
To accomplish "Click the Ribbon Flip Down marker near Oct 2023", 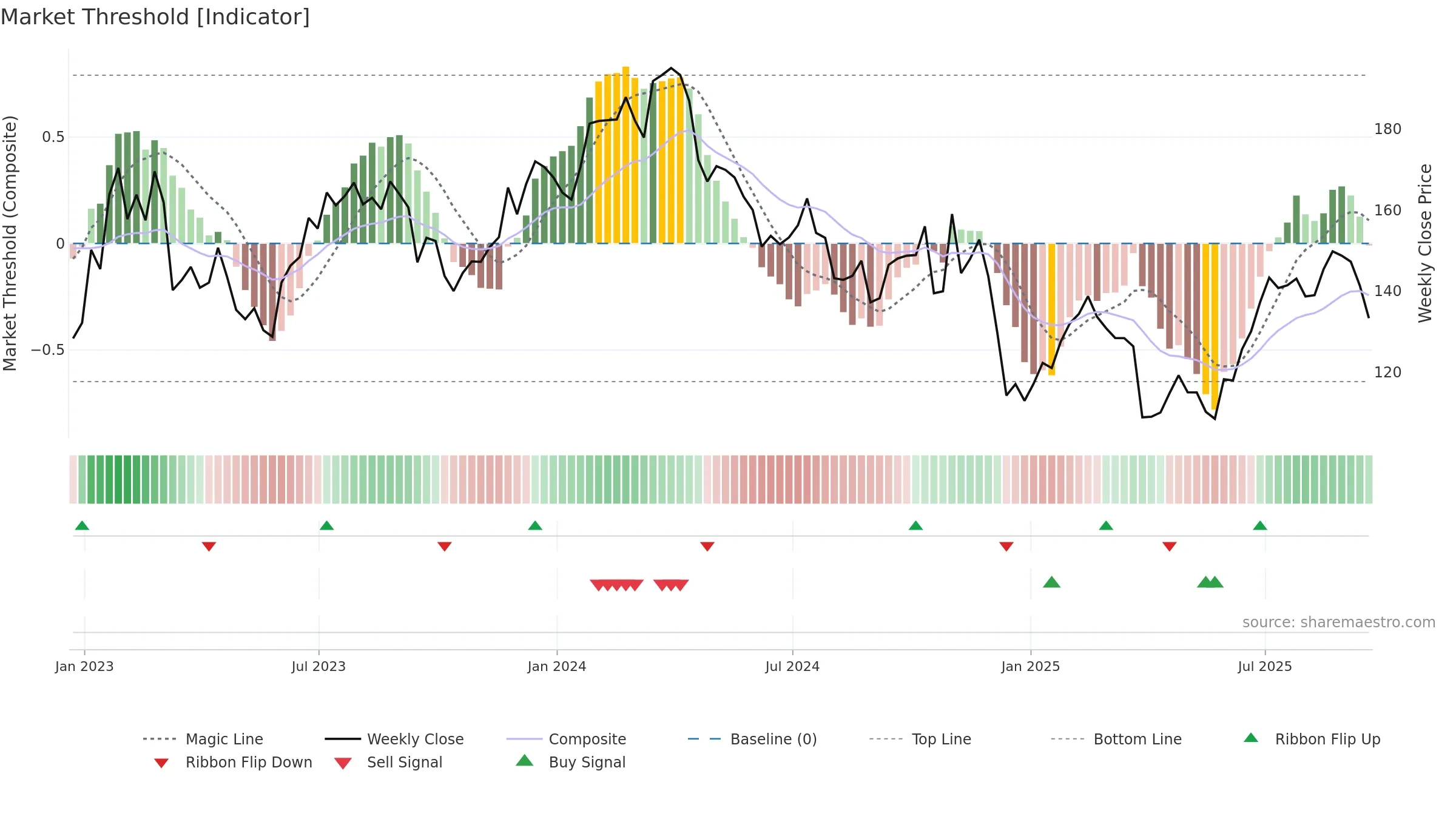I will pyautogui.click(x=444, y=547).
